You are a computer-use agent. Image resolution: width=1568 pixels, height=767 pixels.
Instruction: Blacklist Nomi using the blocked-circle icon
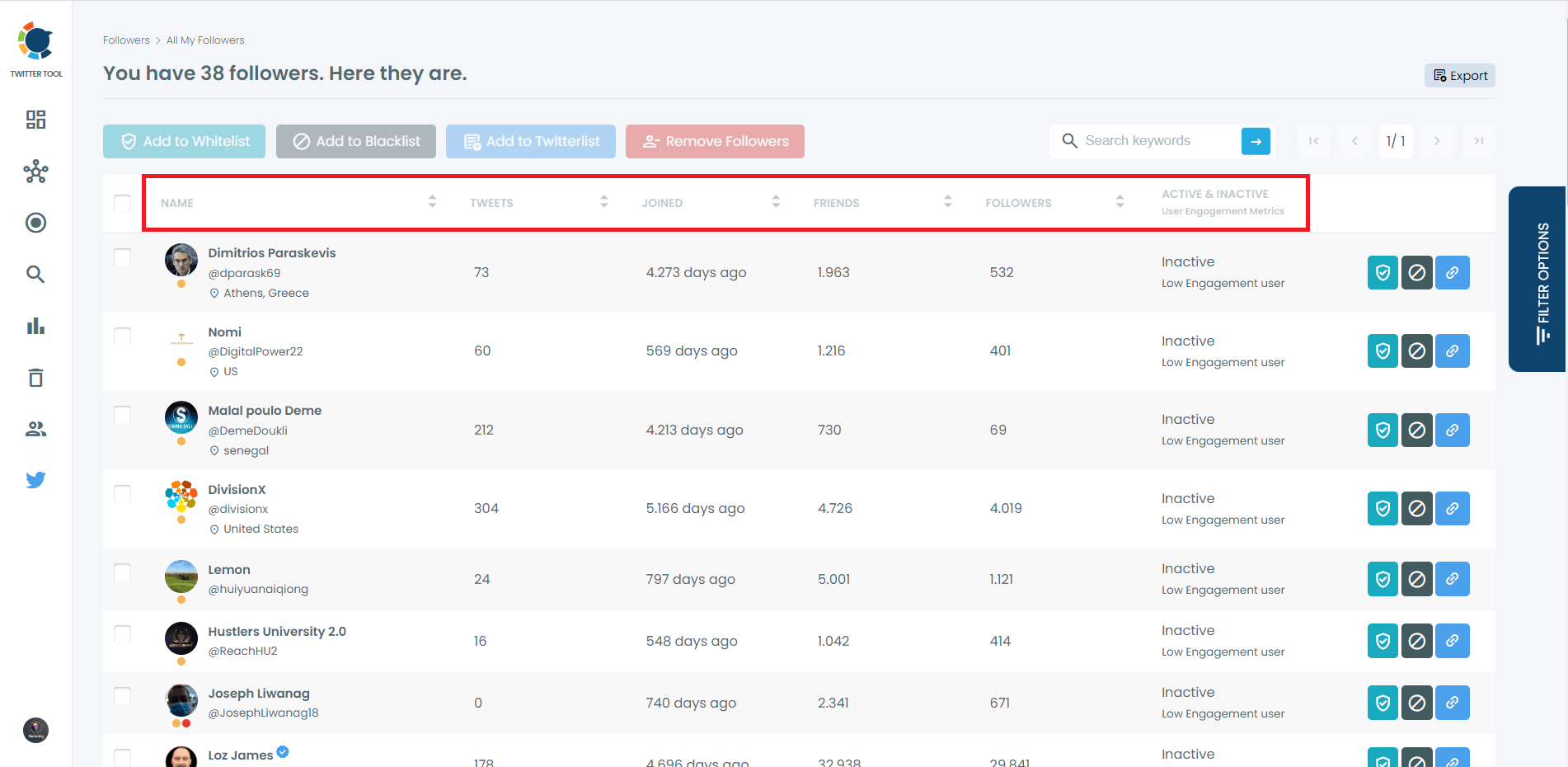pos(1417,351)
